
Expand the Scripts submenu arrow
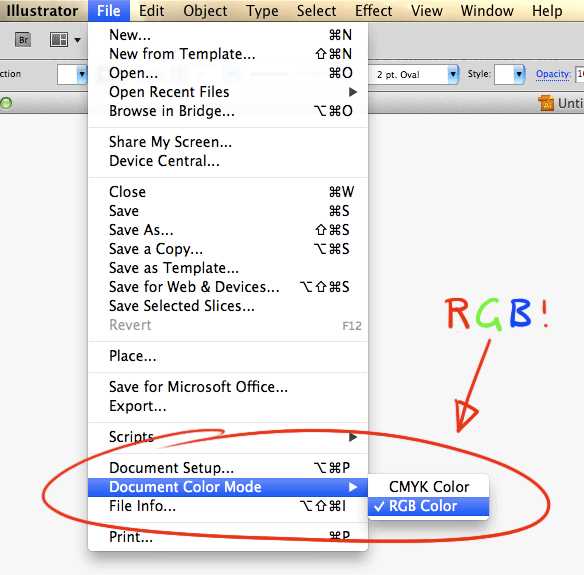(x=353, y=437)
